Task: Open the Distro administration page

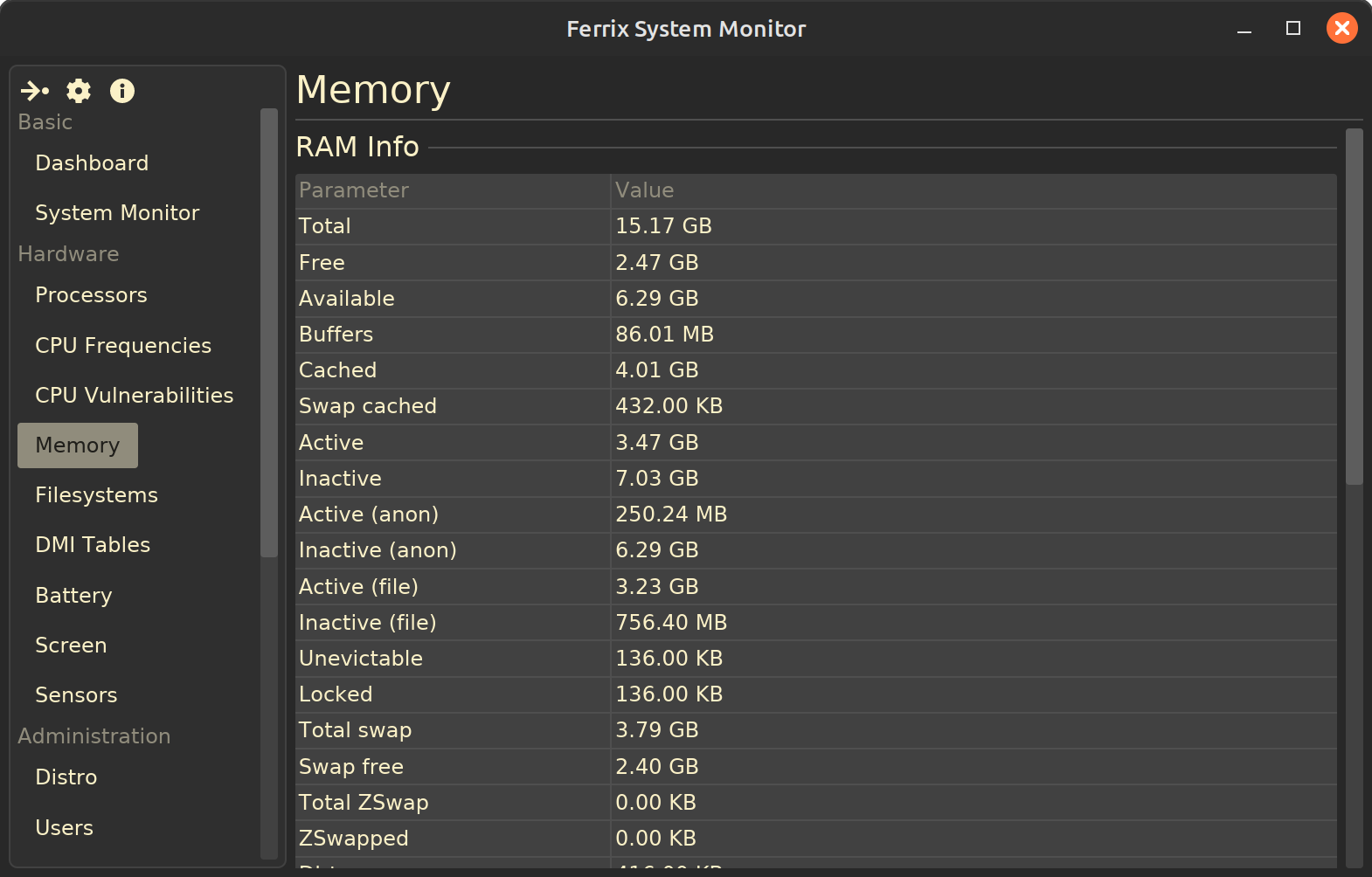Action: click(x=66, y=777)
